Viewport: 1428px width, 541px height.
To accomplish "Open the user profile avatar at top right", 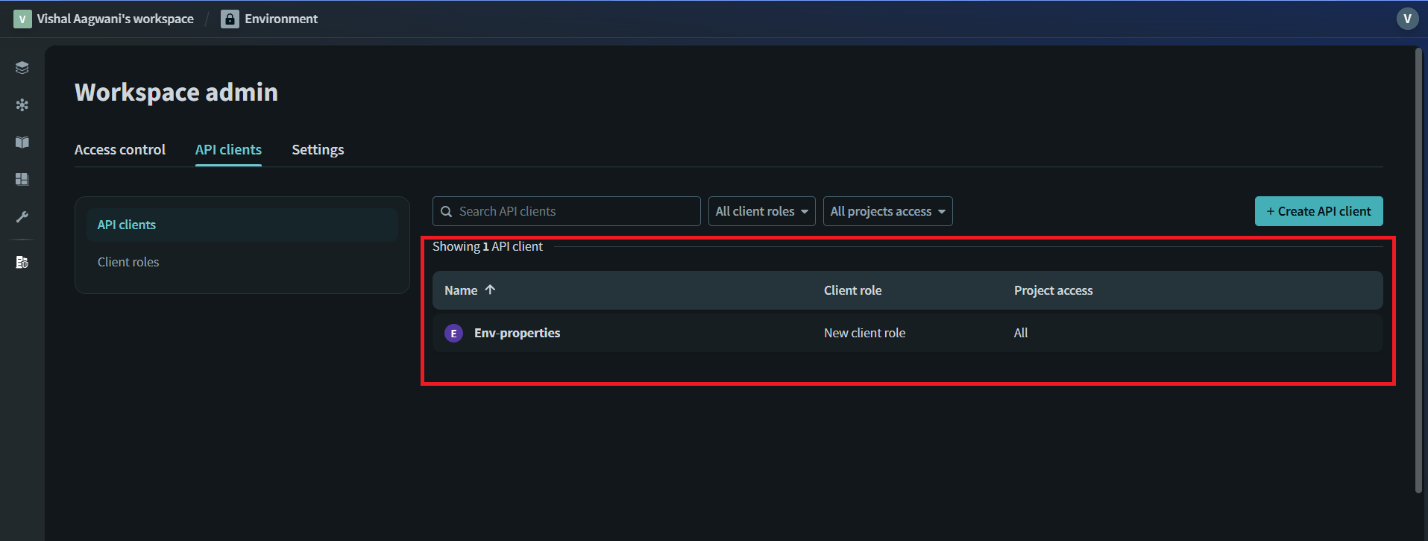I will pyautogui.click(x=1406, y=19).
